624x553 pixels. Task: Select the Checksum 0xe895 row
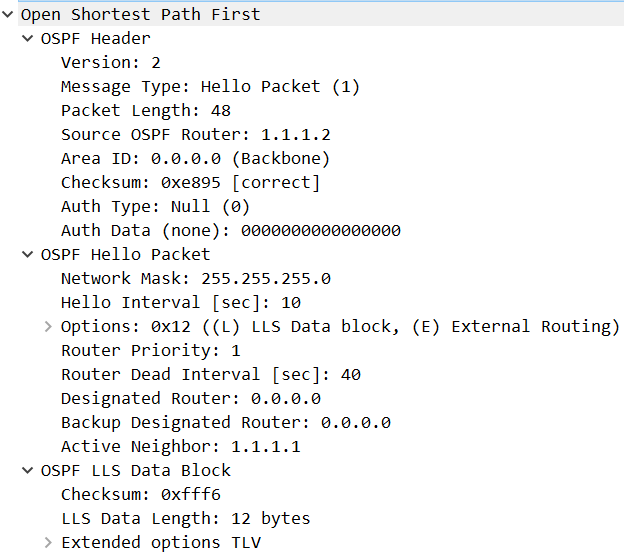(190, 183)
